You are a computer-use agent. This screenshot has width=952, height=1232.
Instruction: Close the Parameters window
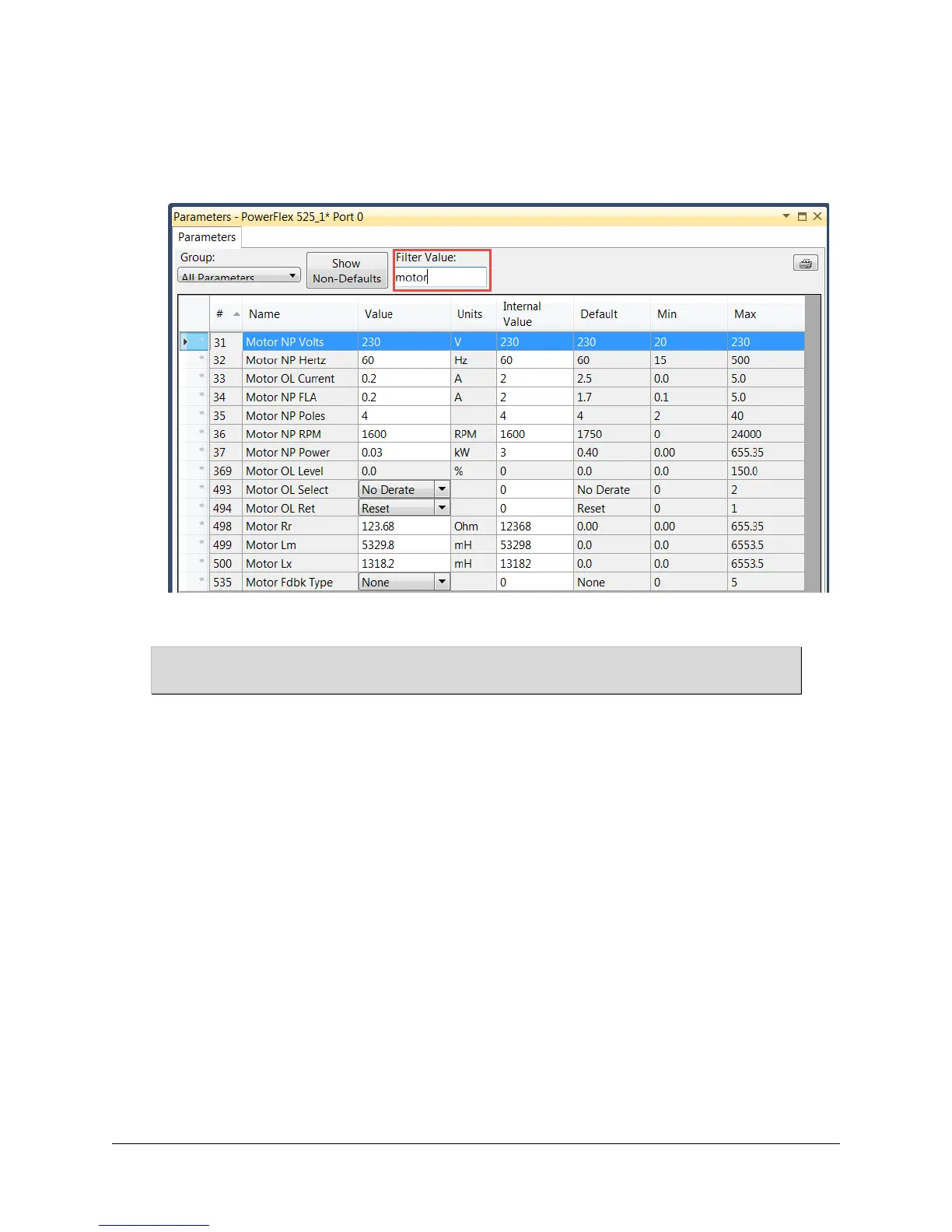click(817, 216)
